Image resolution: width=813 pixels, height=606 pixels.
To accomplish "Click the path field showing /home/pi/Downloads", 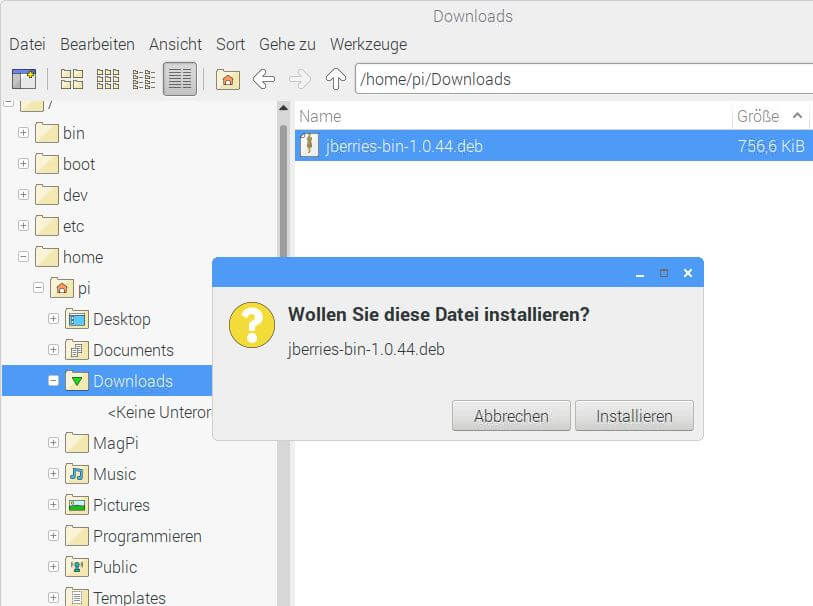I will tap(580, 79).
